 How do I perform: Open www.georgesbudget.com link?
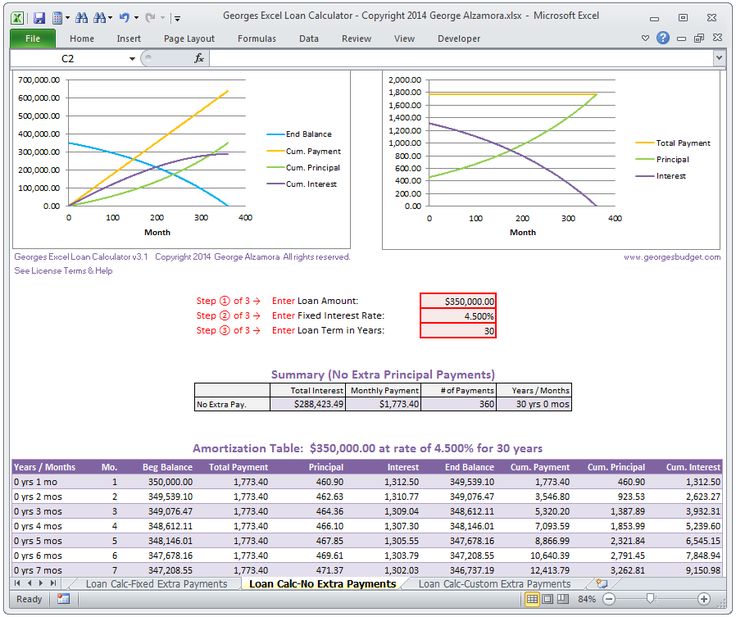click(x=672, y=257)
